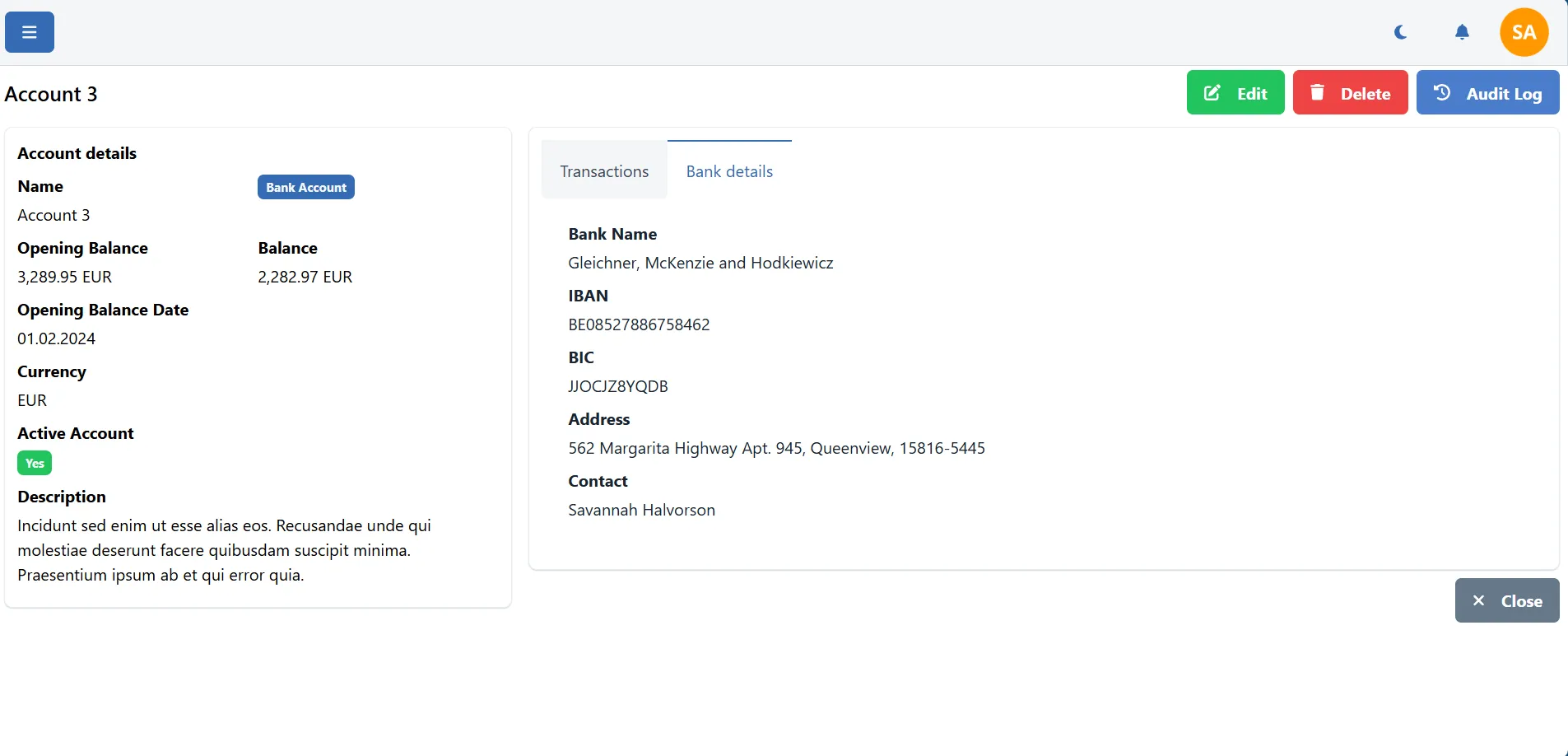Click the green Yes active account badge

[x=34, y=463]
